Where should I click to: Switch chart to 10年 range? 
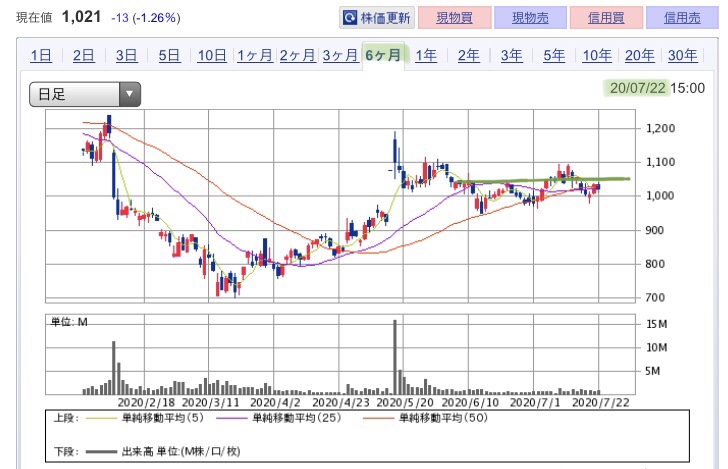(x=597, y=56)
